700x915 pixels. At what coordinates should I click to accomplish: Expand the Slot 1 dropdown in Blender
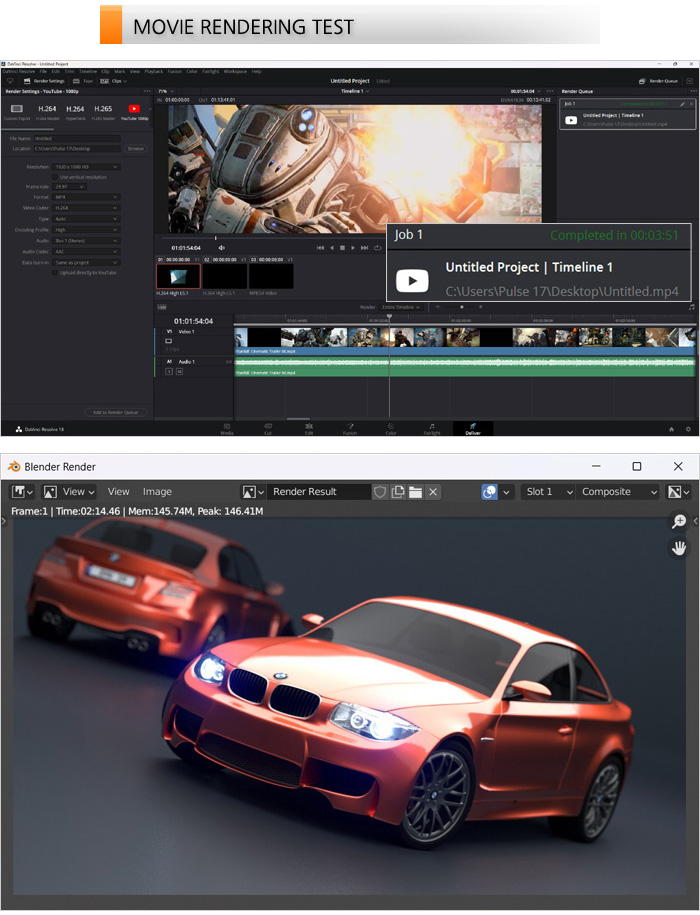[548, 492]
